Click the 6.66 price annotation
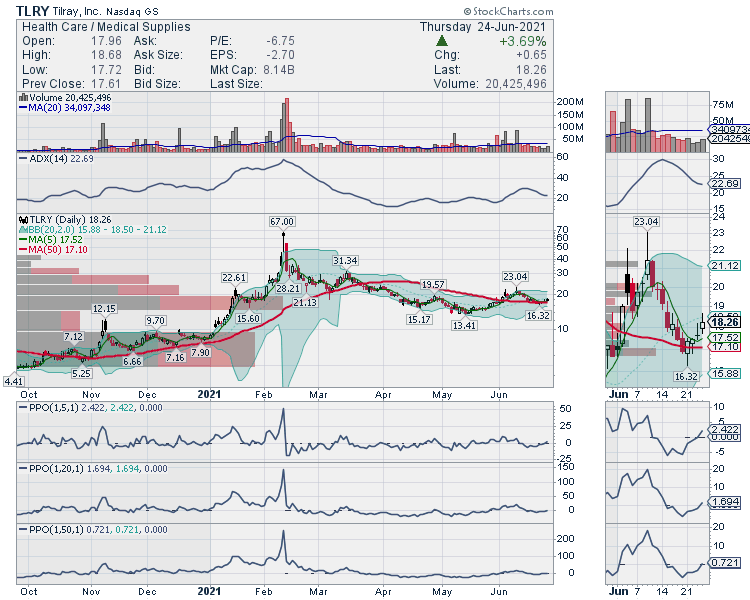This screenshot has height=600, width=750. coord(132,362)
